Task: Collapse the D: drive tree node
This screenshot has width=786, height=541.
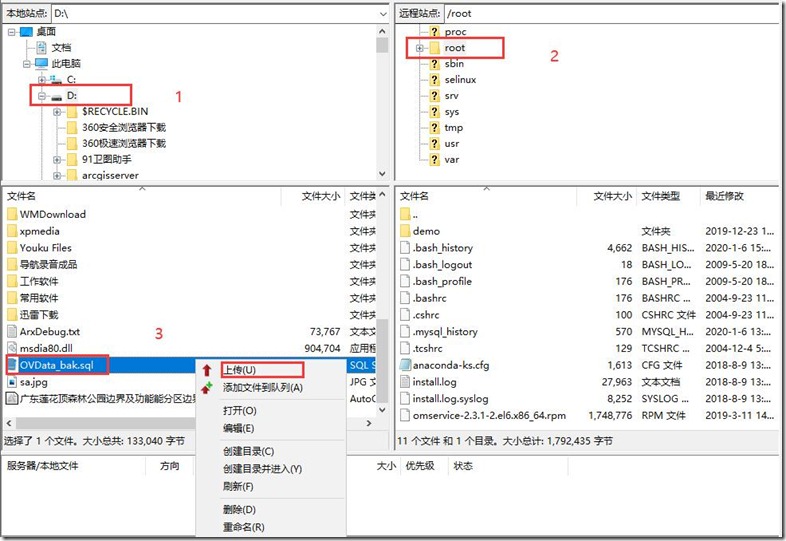Action: (41, 96)
